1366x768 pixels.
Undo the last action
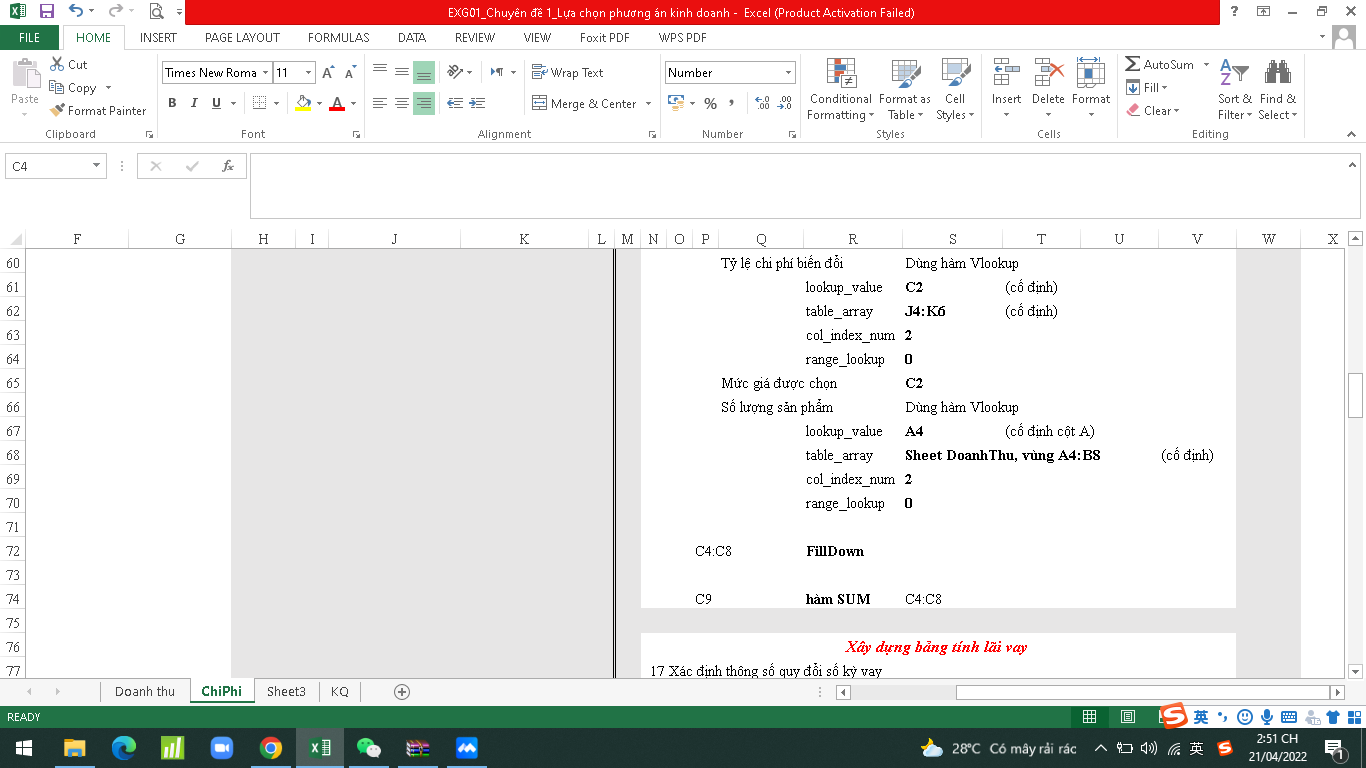[x=76, y=12]
